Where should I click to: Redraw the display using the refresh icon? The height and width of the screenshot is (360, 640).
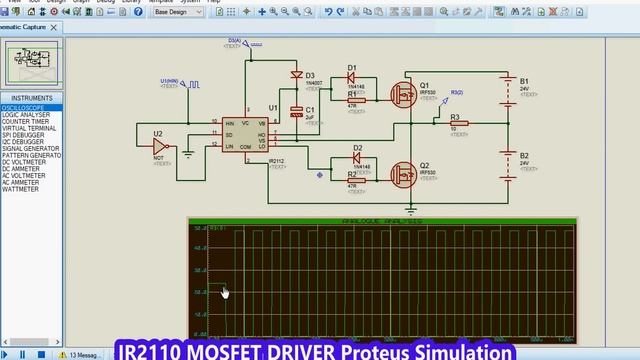tap(220, 12)
